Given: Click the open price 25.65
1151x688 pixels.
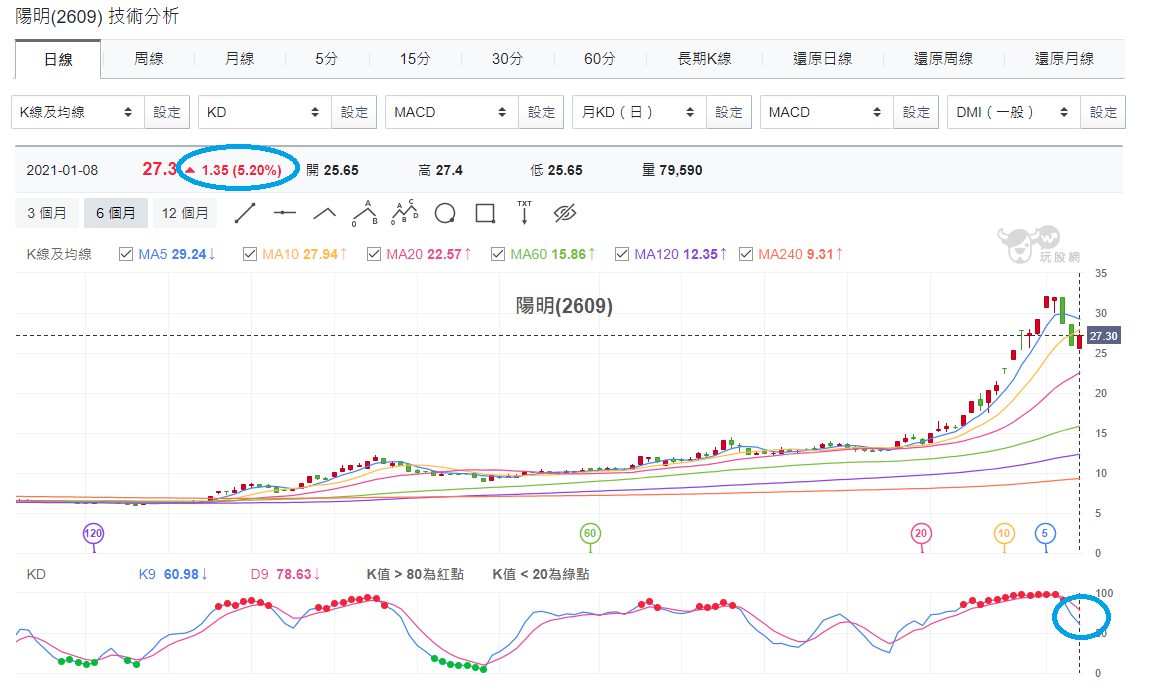Looking at the screenshot, I should 341,170.
